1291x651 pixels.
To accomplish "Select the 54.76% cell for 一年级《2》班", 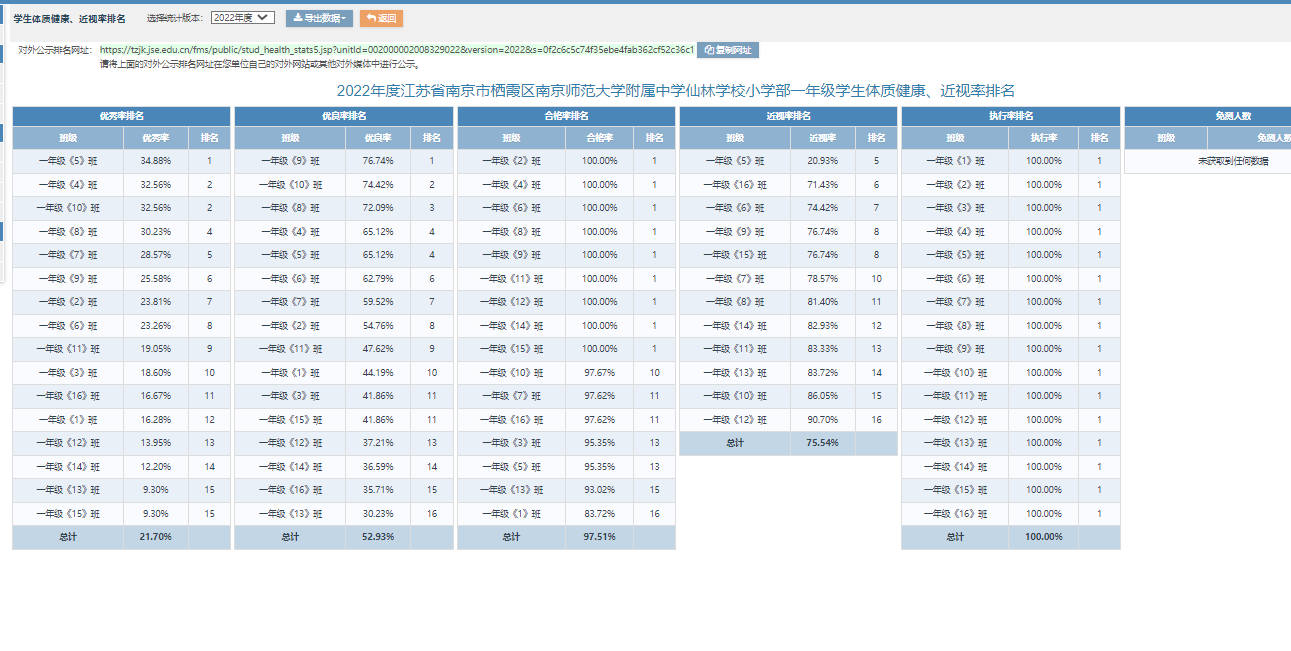I will (x=378, y=326).
